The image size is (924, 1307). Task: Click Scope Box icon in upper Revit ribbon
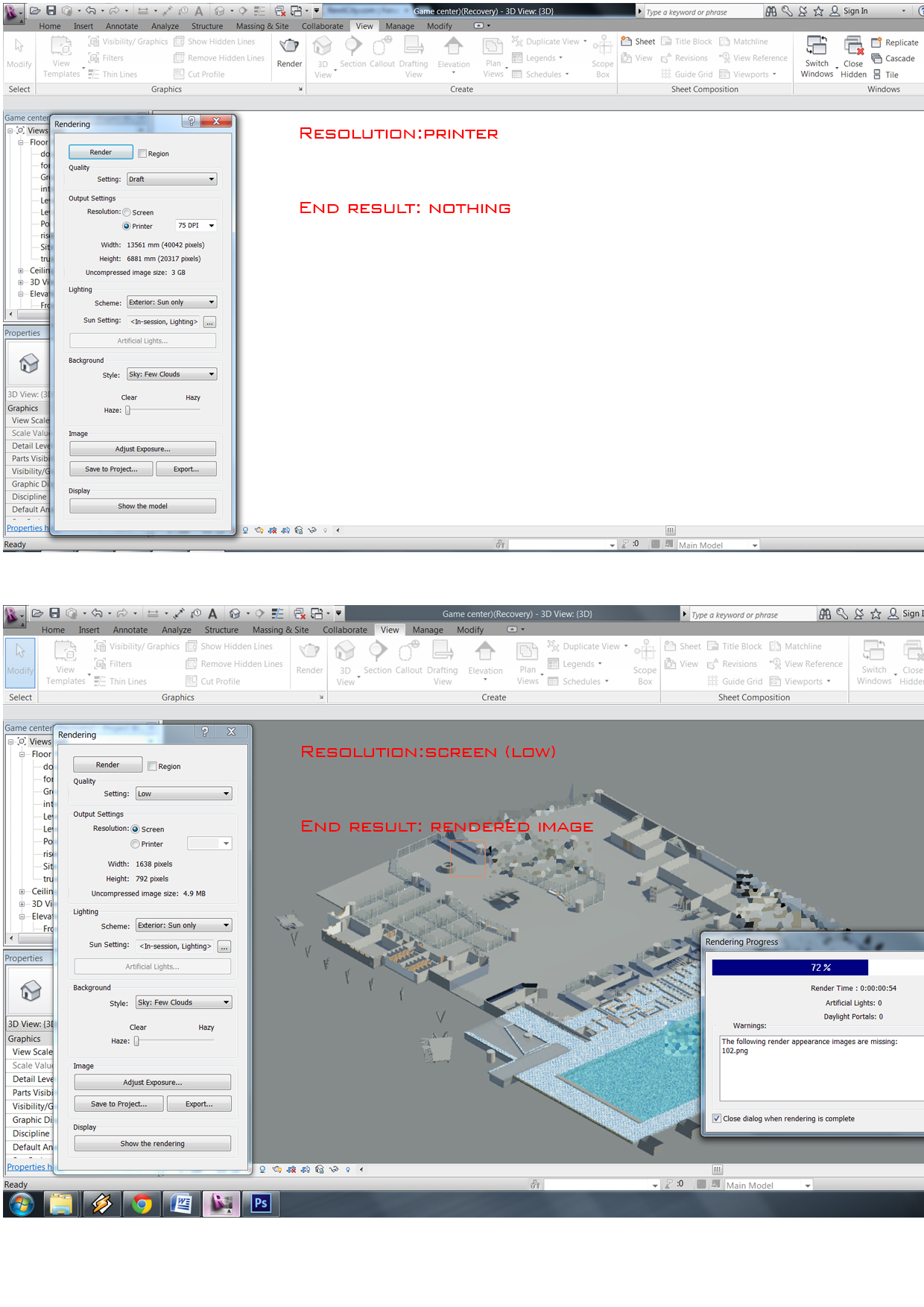(602, 46)
